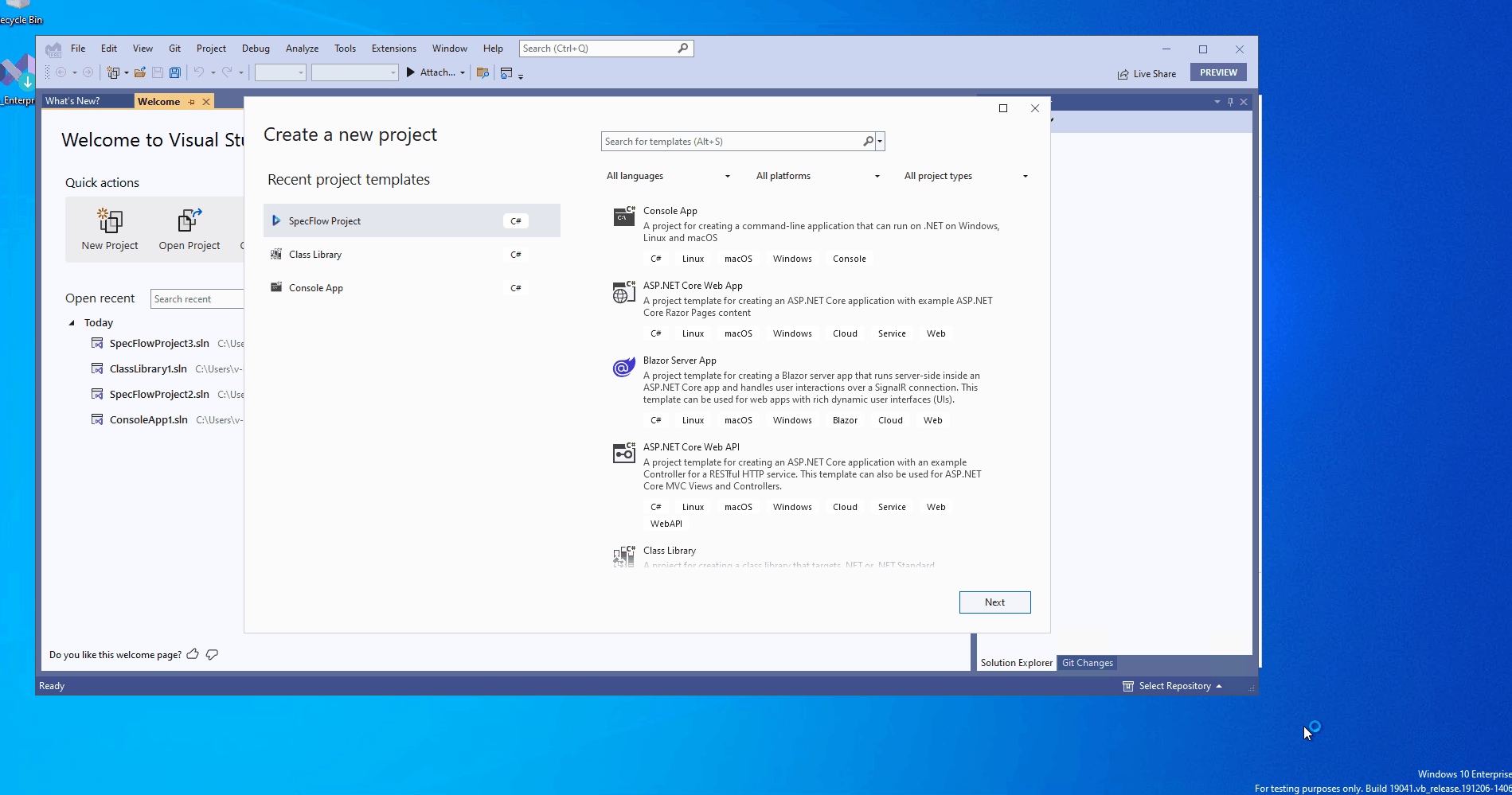Click the thumbs up feedback icon
Image resolution: width=1512 pixels, height=795 pixels.
pyautogui.click(x=193, y=654)
